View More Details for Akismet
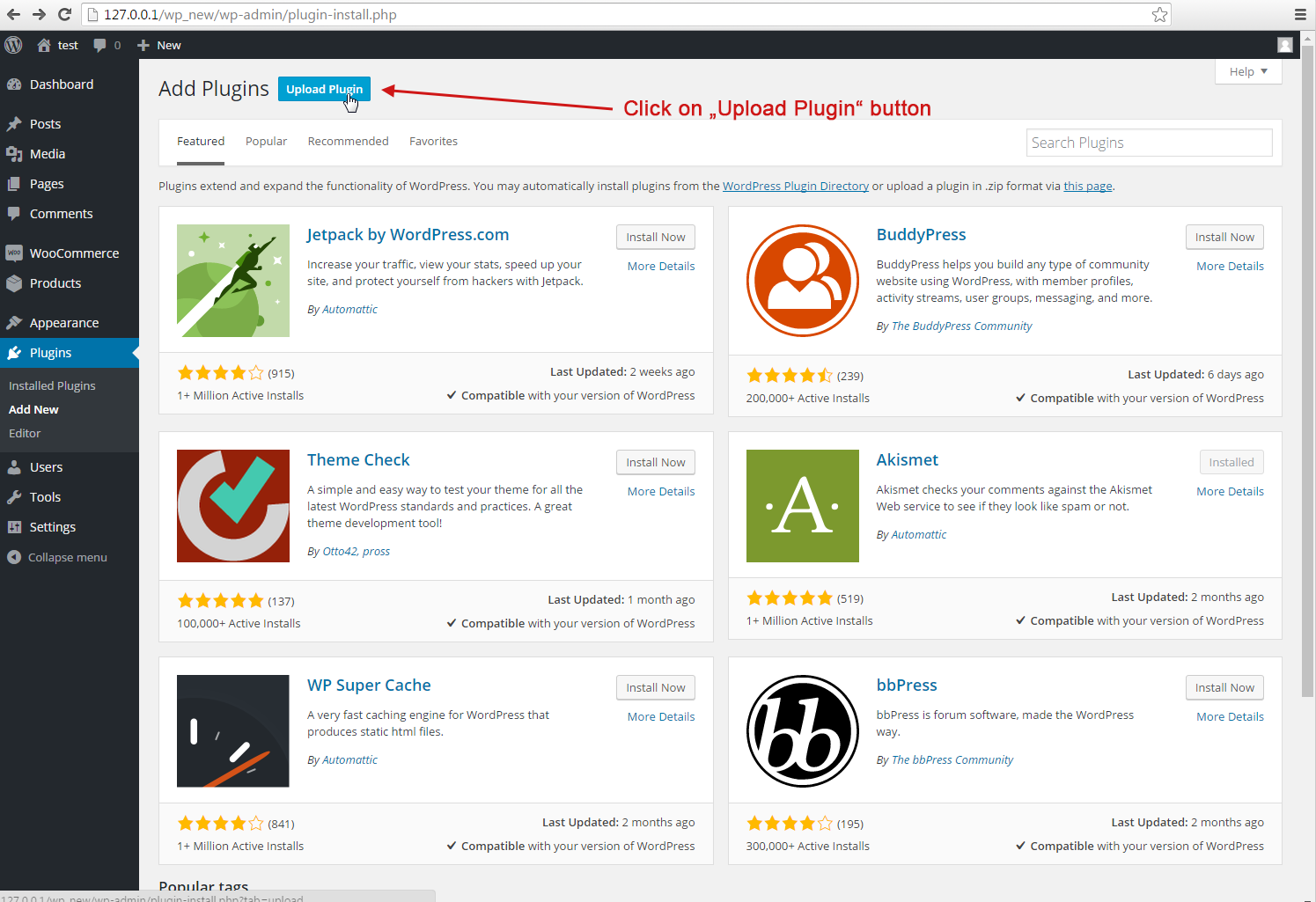 pyautogui.click(x=1230, y=491)
